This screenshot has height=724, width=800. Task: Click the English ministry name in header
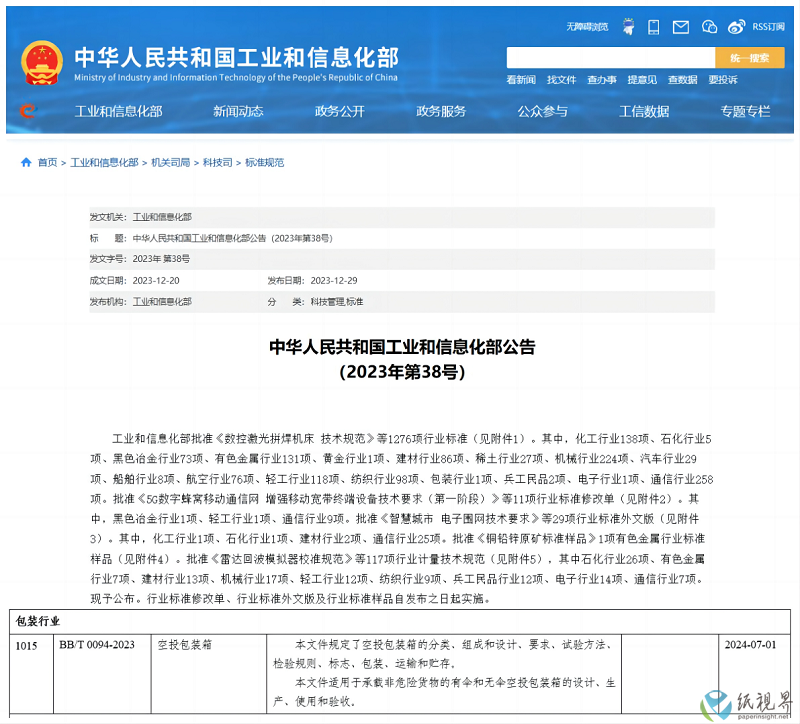[236, 78]
